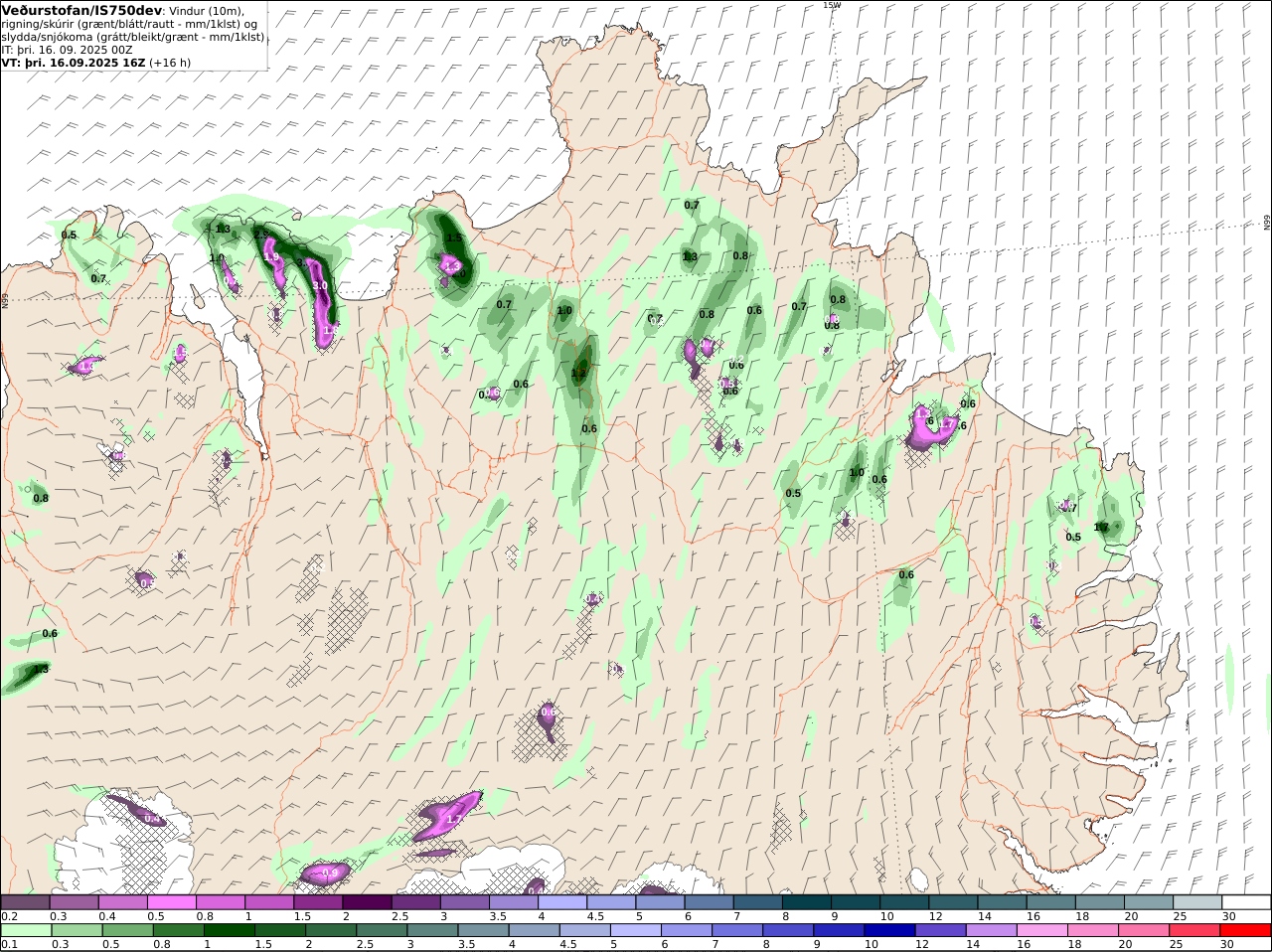The image size is (1272, 952).
Task: Select the red-pink 25 rain legend swatch
Action: pos(1195,930)
